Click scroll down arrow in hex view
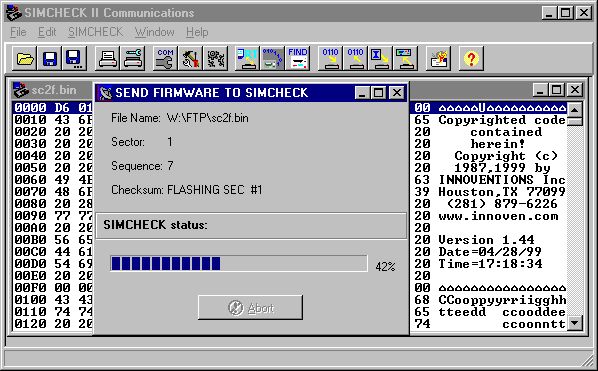 575,323
